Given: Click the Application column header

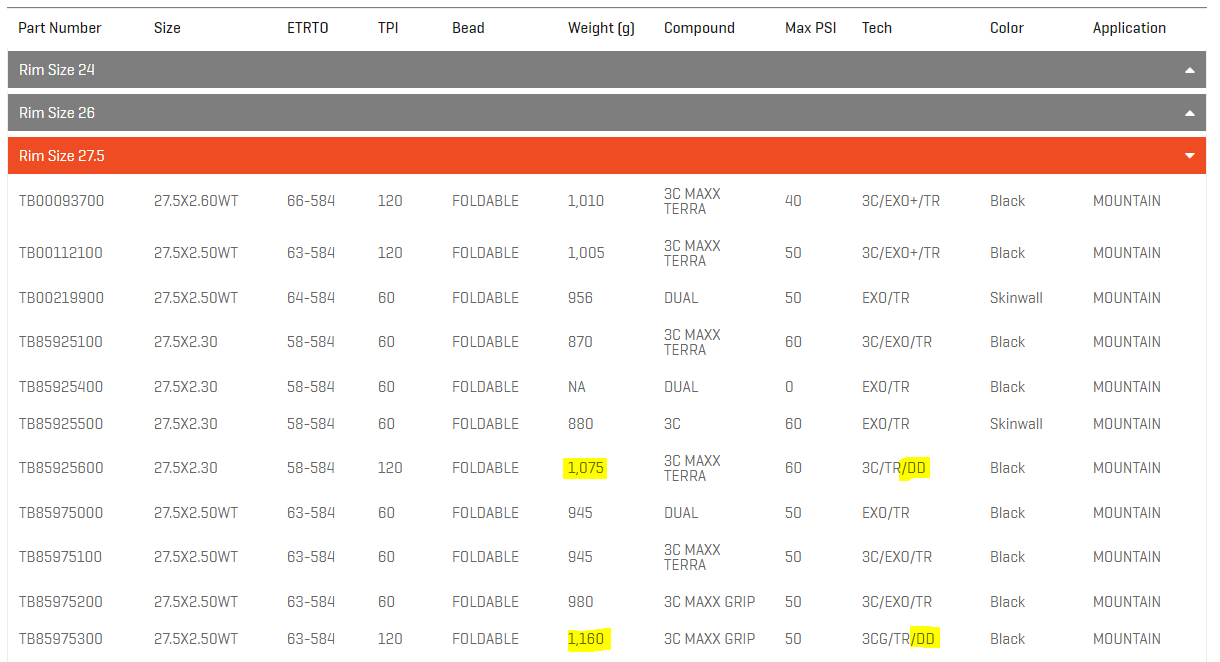Looking at the screenshot, I should click(x=1129, y=28).
